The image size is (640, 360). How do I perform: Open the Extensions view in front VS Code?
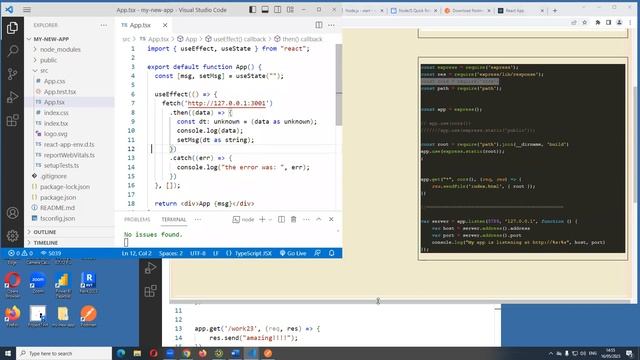(x=12, y=120)
